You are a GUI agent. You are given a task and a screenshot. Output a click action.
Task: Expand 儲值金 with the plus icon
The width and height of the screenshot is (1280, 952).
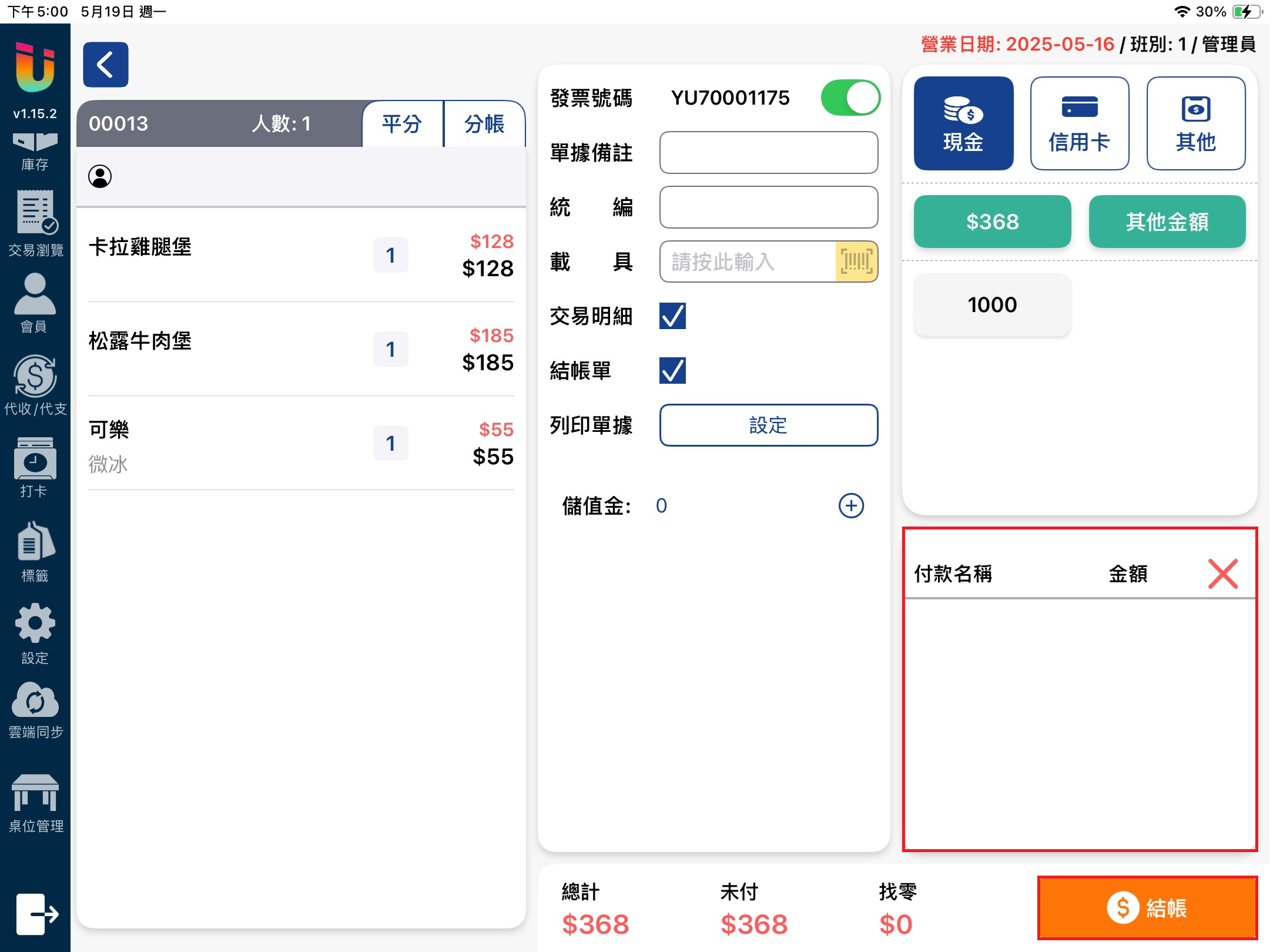click(x=850, y=505)
